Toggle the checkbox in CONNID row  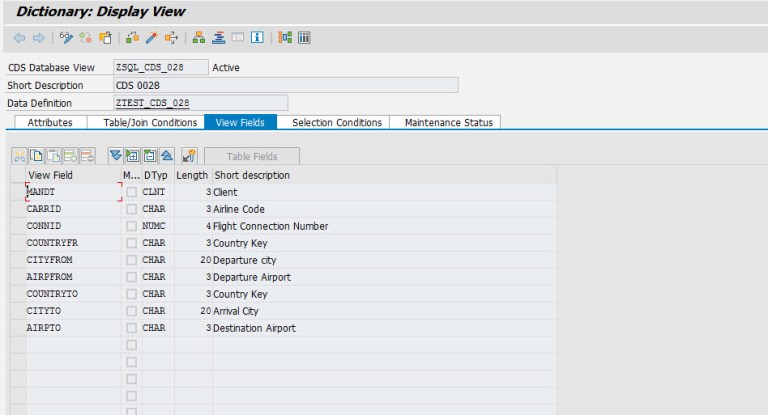click(x=131, y=226)
